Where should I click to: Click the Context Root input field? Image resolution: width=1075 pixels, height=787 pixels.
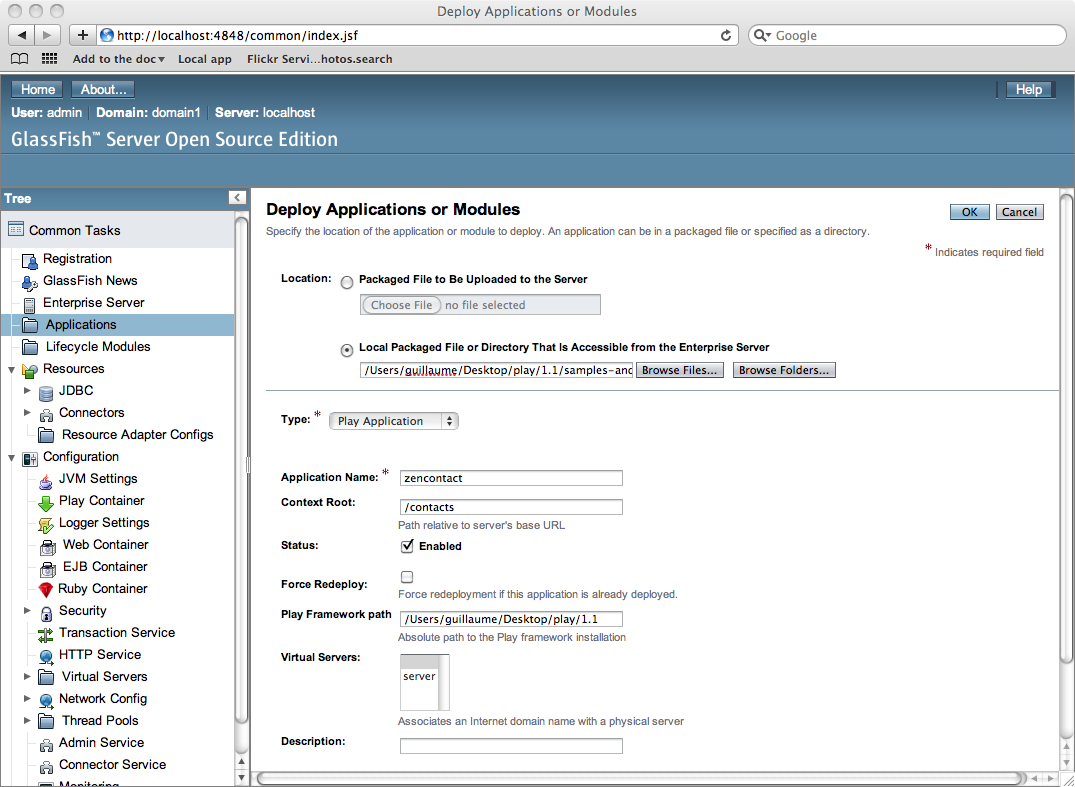[x=511, y=507]
